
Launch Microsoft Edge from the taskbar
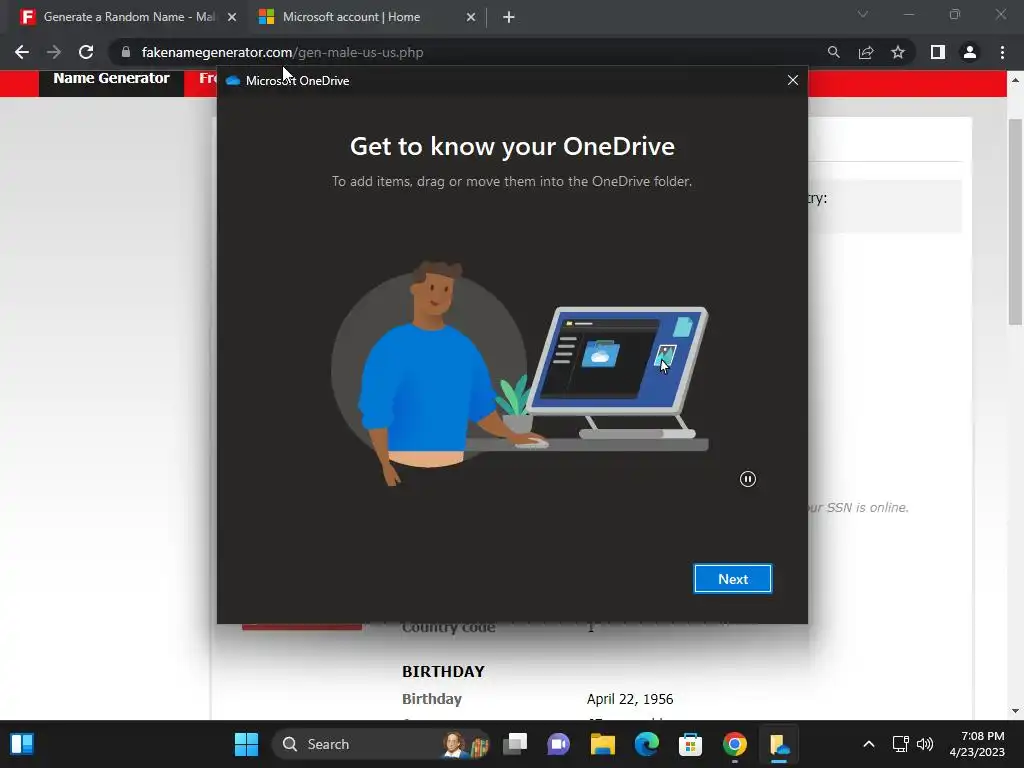pyautogui.click(x=647, y=744)
